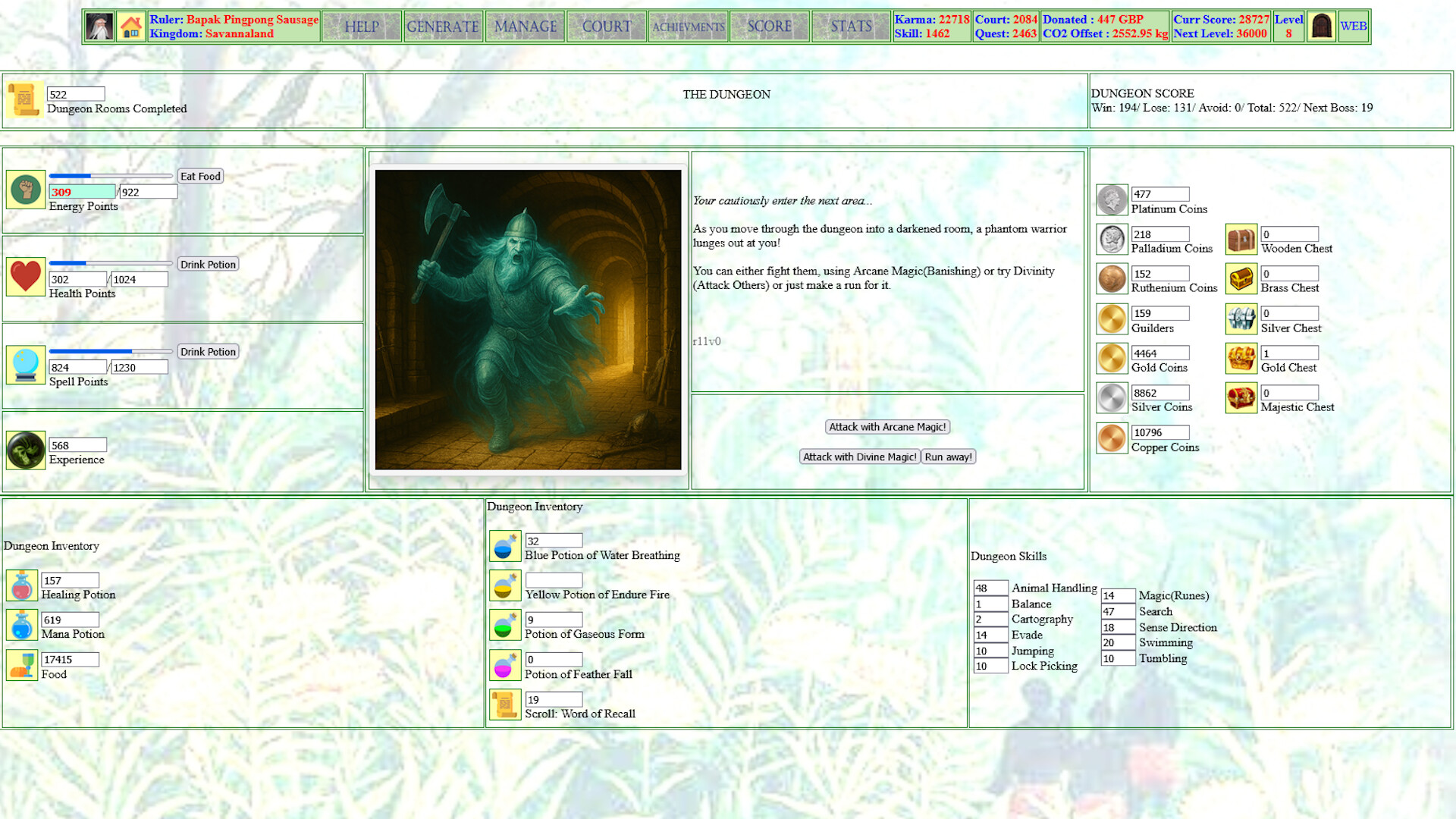Click the dungeon door icon in the top bar

click(1321, 27)
